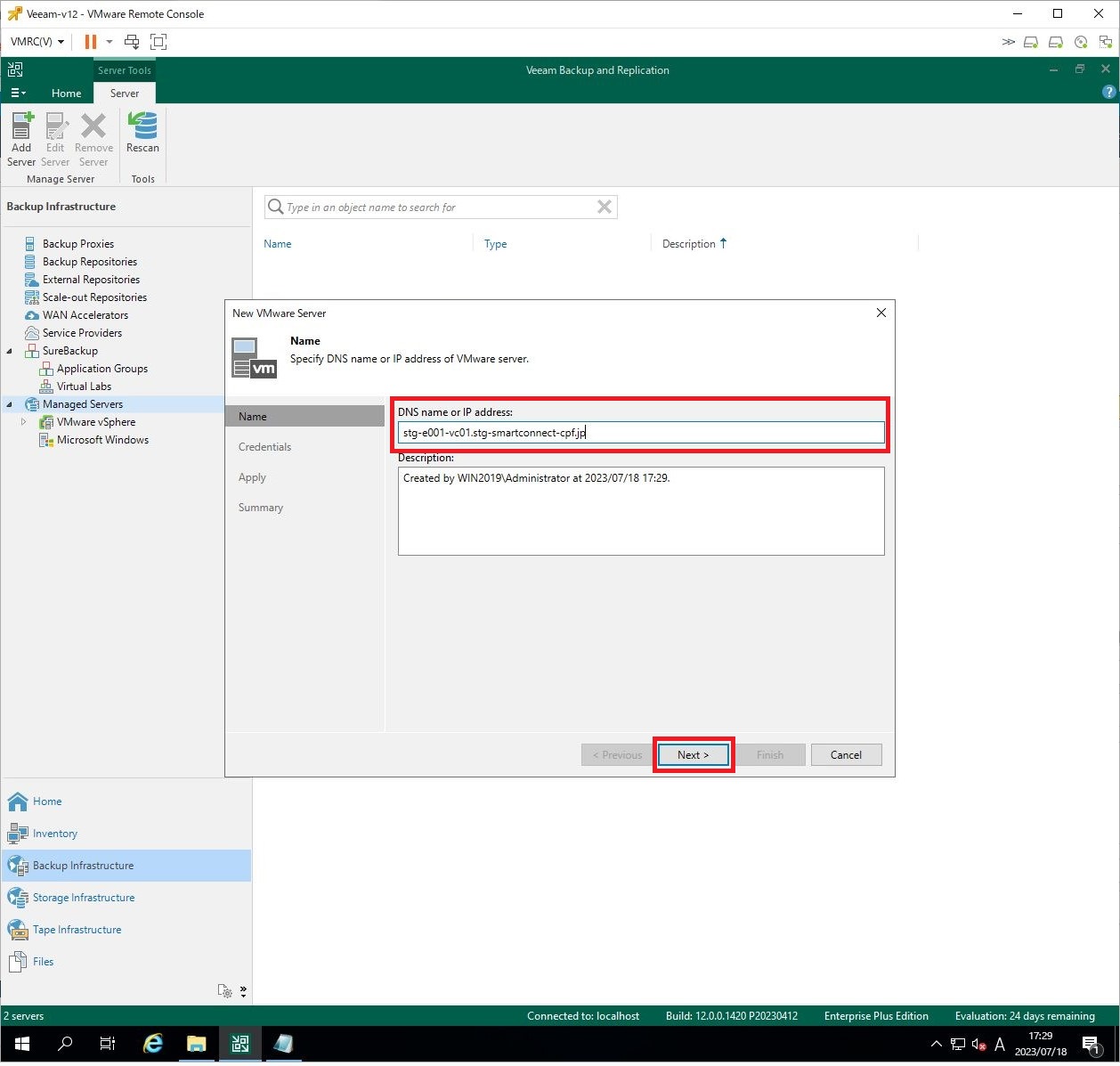
Task: Click the Edit Server ribbon icon
Action: (55, 139)
